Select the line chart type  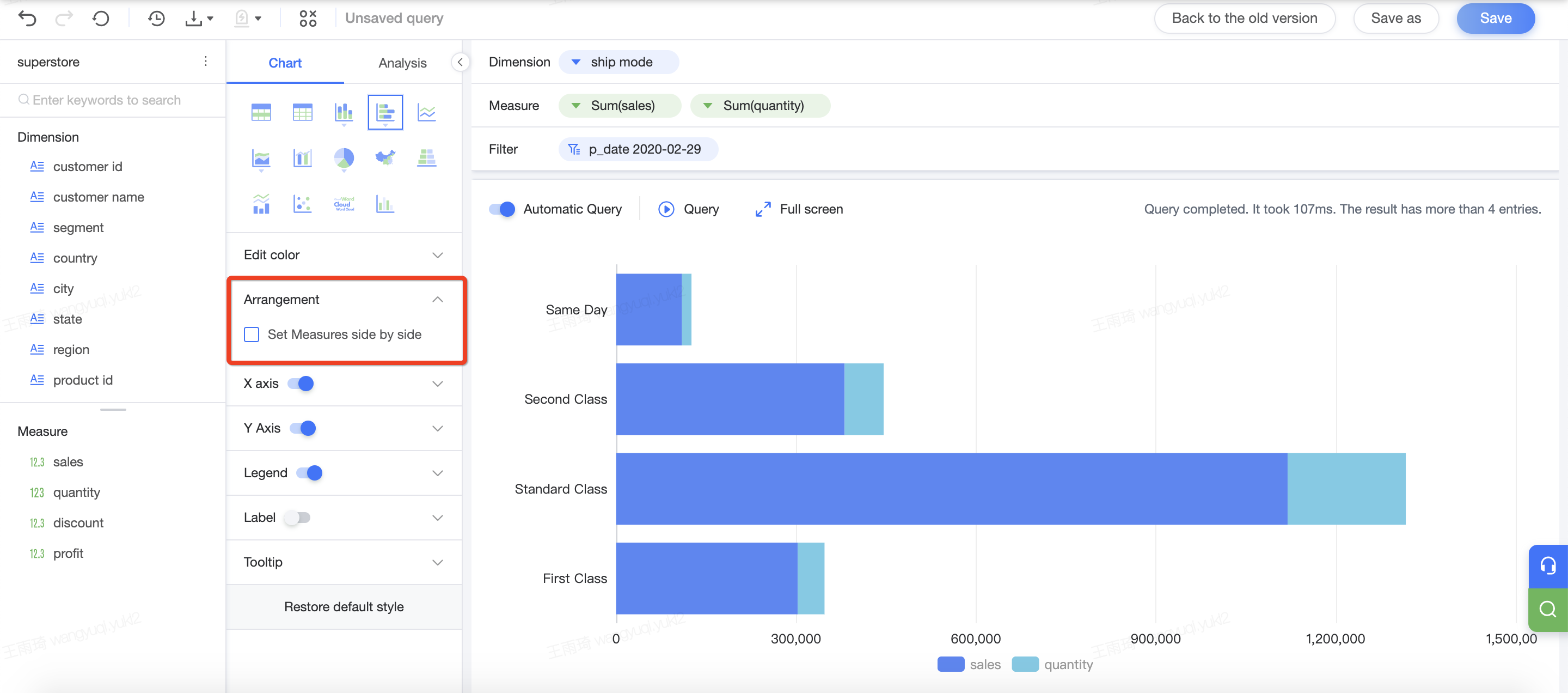point(427,112)
